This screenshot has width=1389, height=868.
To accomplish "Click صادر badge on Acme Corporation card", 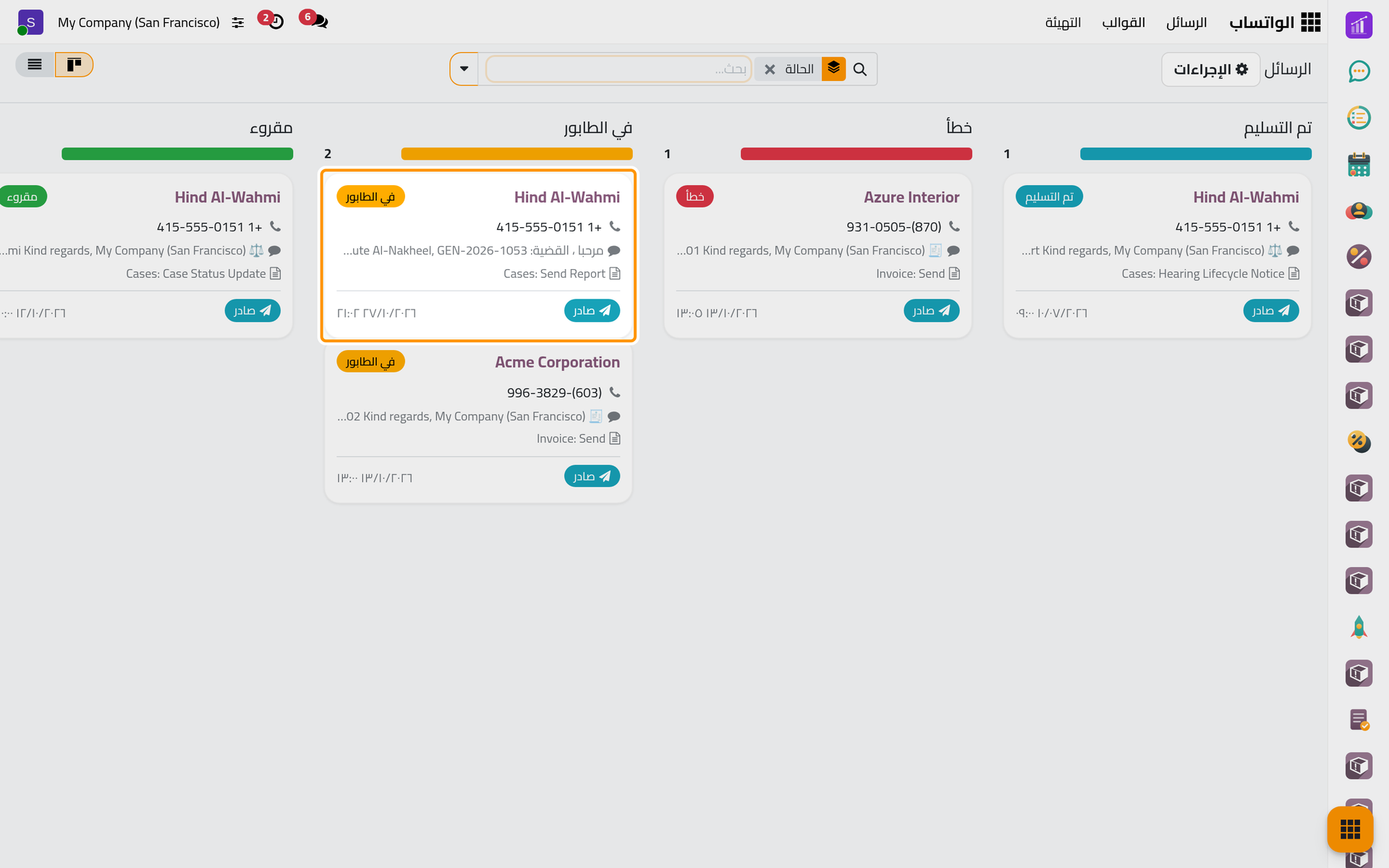I will (592, 476).
